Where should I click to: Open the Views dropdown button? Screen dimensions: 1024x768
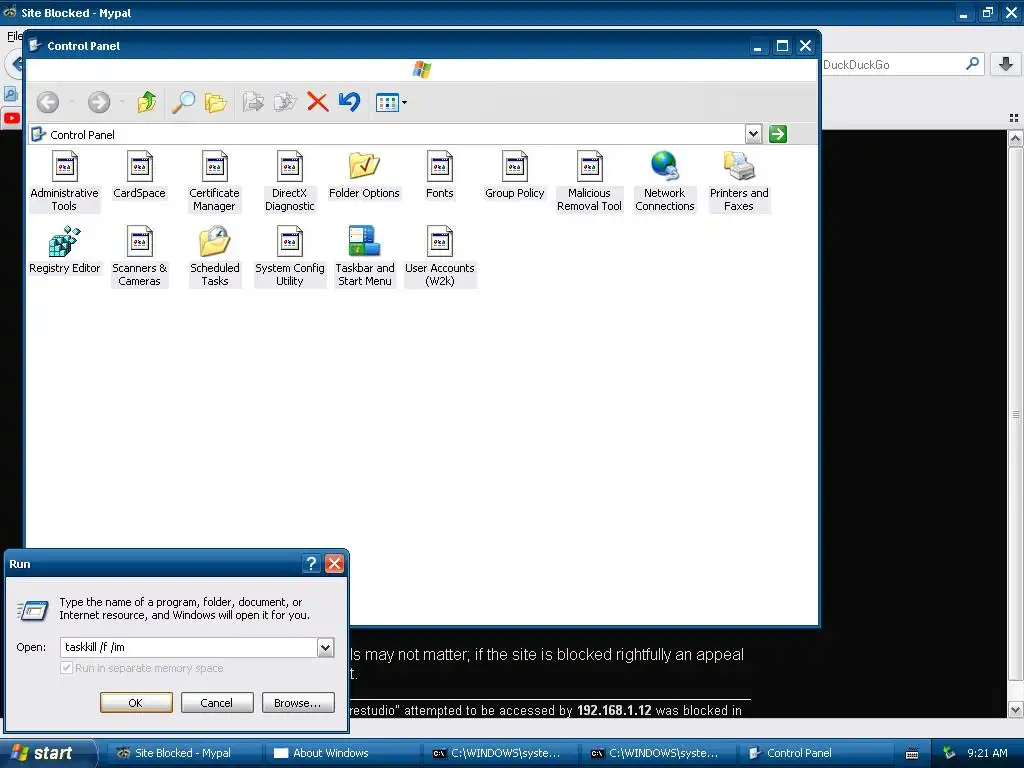click(x=391, y=103)
